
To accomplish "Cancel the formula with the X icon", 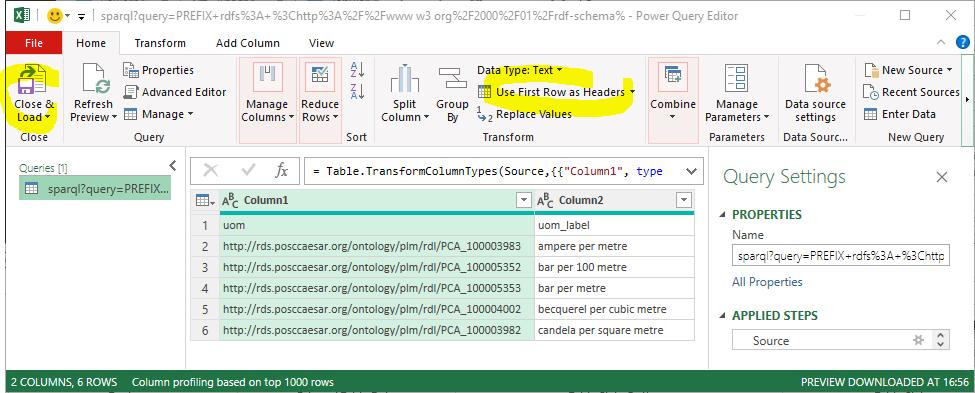I will tap(211, 170).
